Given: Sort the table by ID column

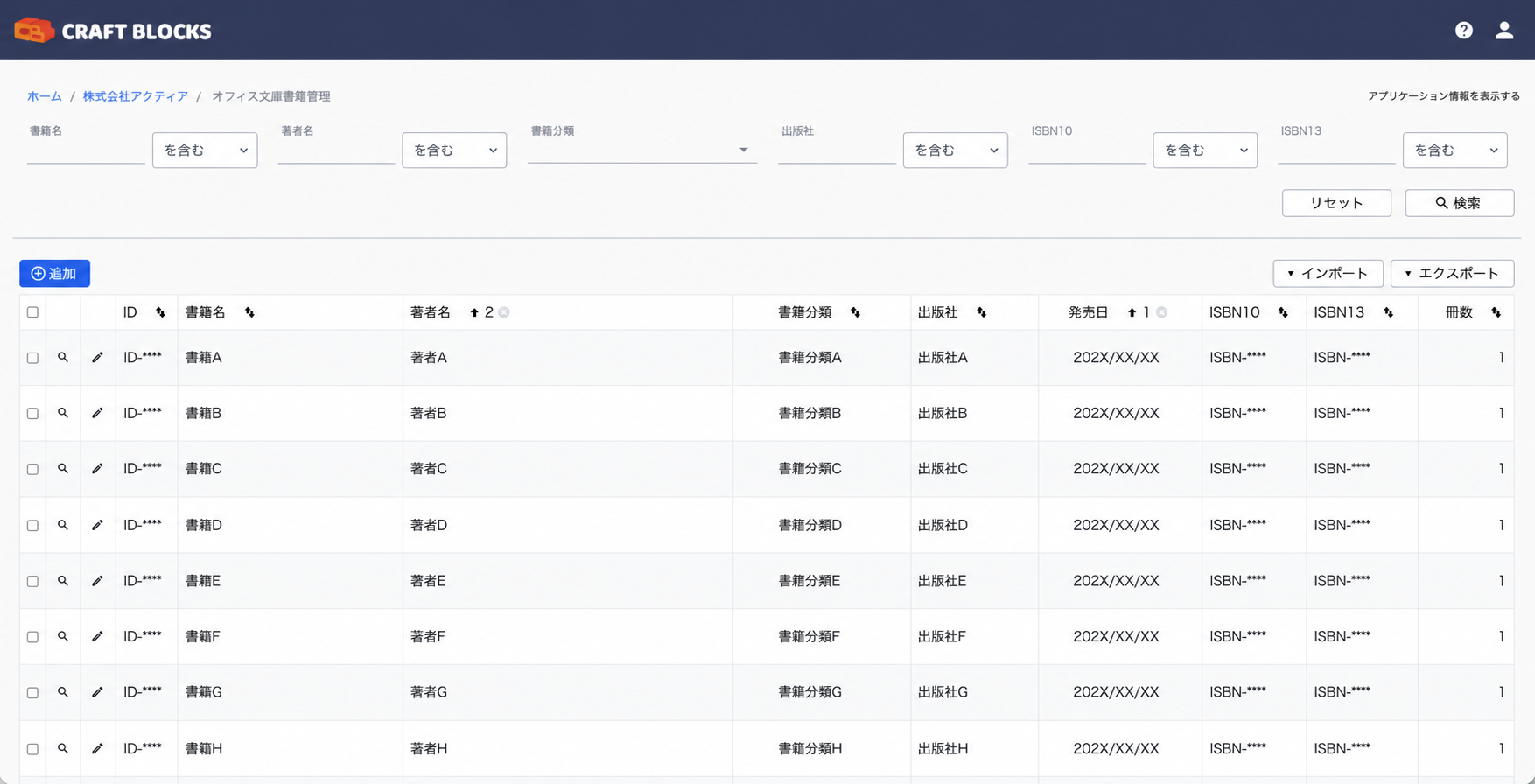Looking at the screenshot, I should click(x=160, y=312).
